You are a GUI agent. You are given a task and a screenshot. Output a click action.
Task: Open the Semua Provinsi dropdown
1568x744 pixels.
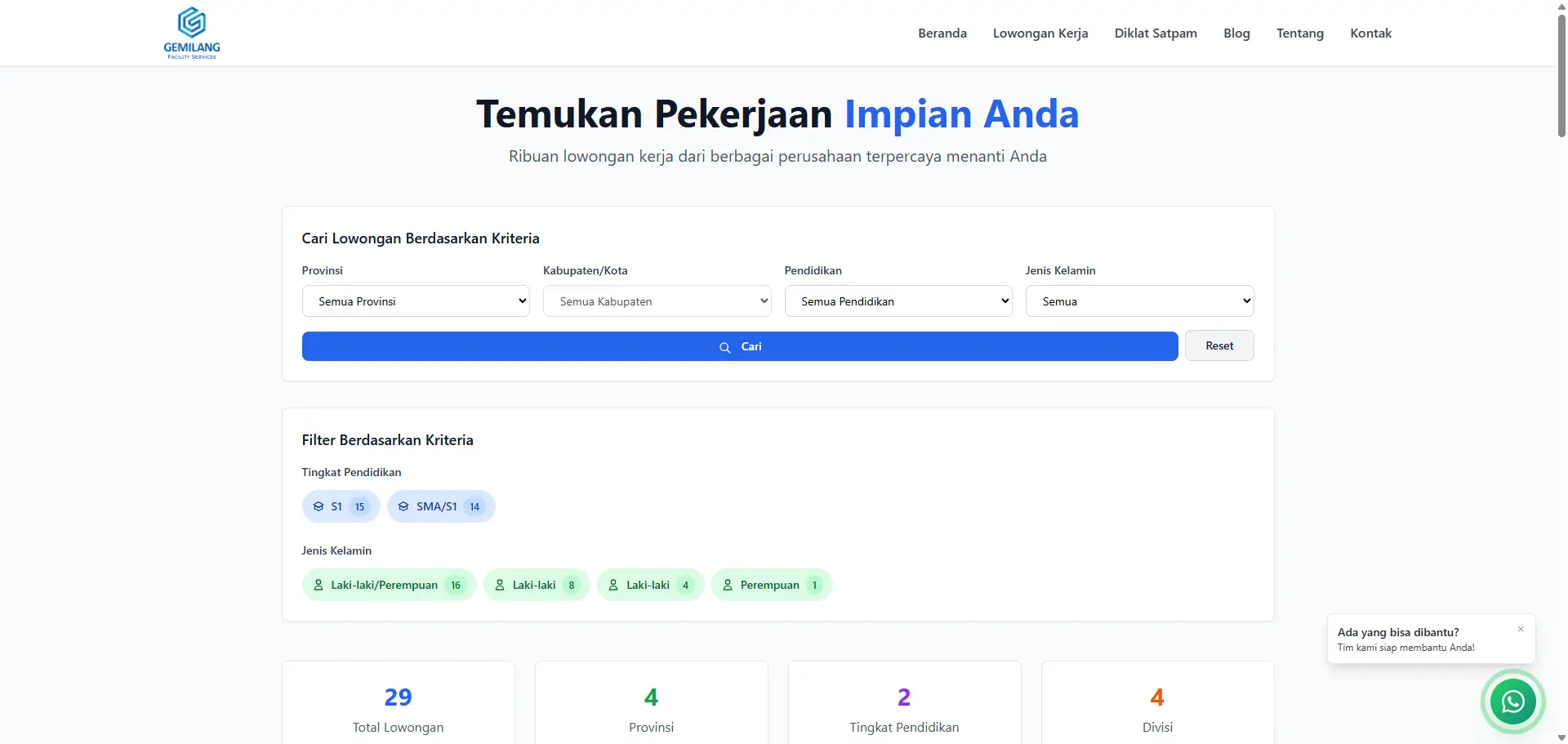pyautogui.click(x=416, y=301)
